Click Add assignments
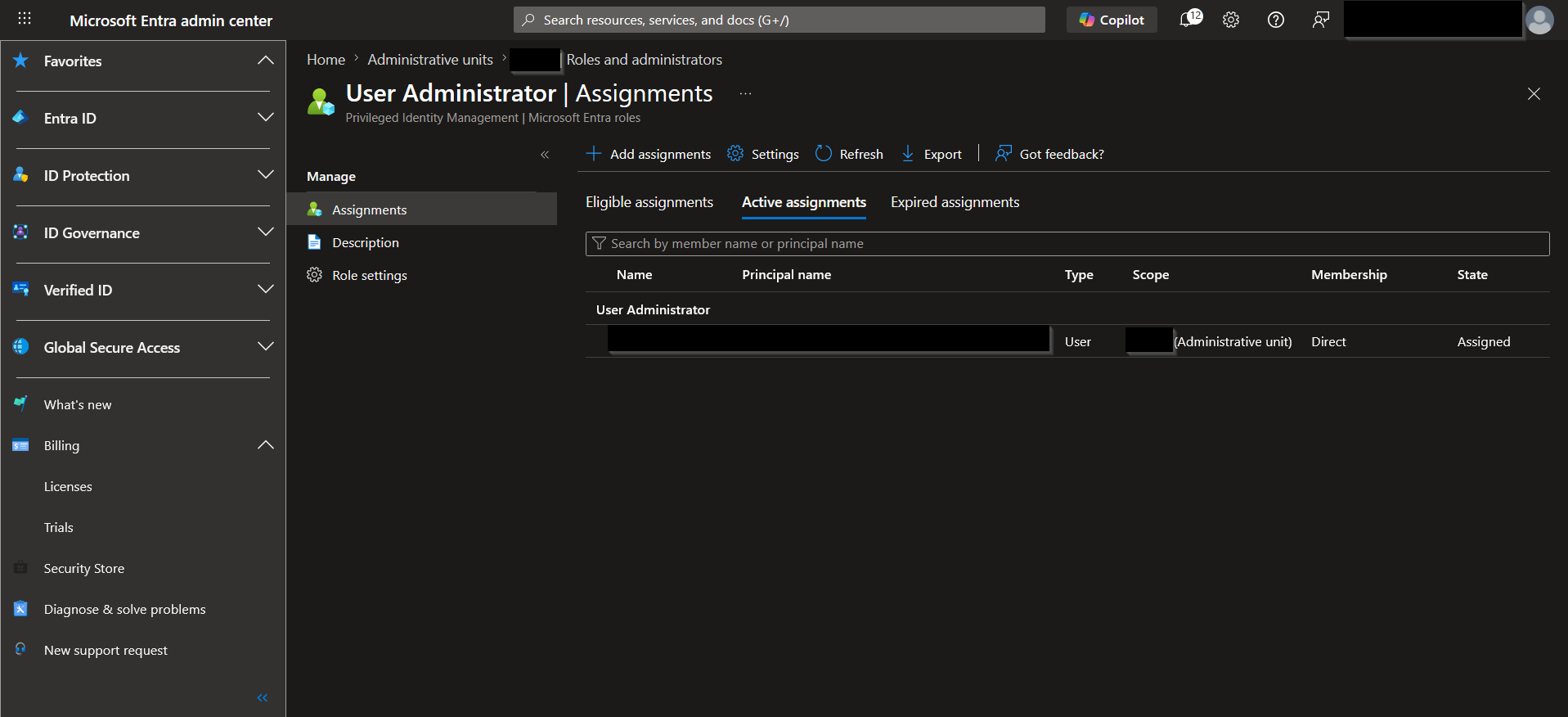The width and height of the screenshot is (1568, 717). [x=649, y=154]
